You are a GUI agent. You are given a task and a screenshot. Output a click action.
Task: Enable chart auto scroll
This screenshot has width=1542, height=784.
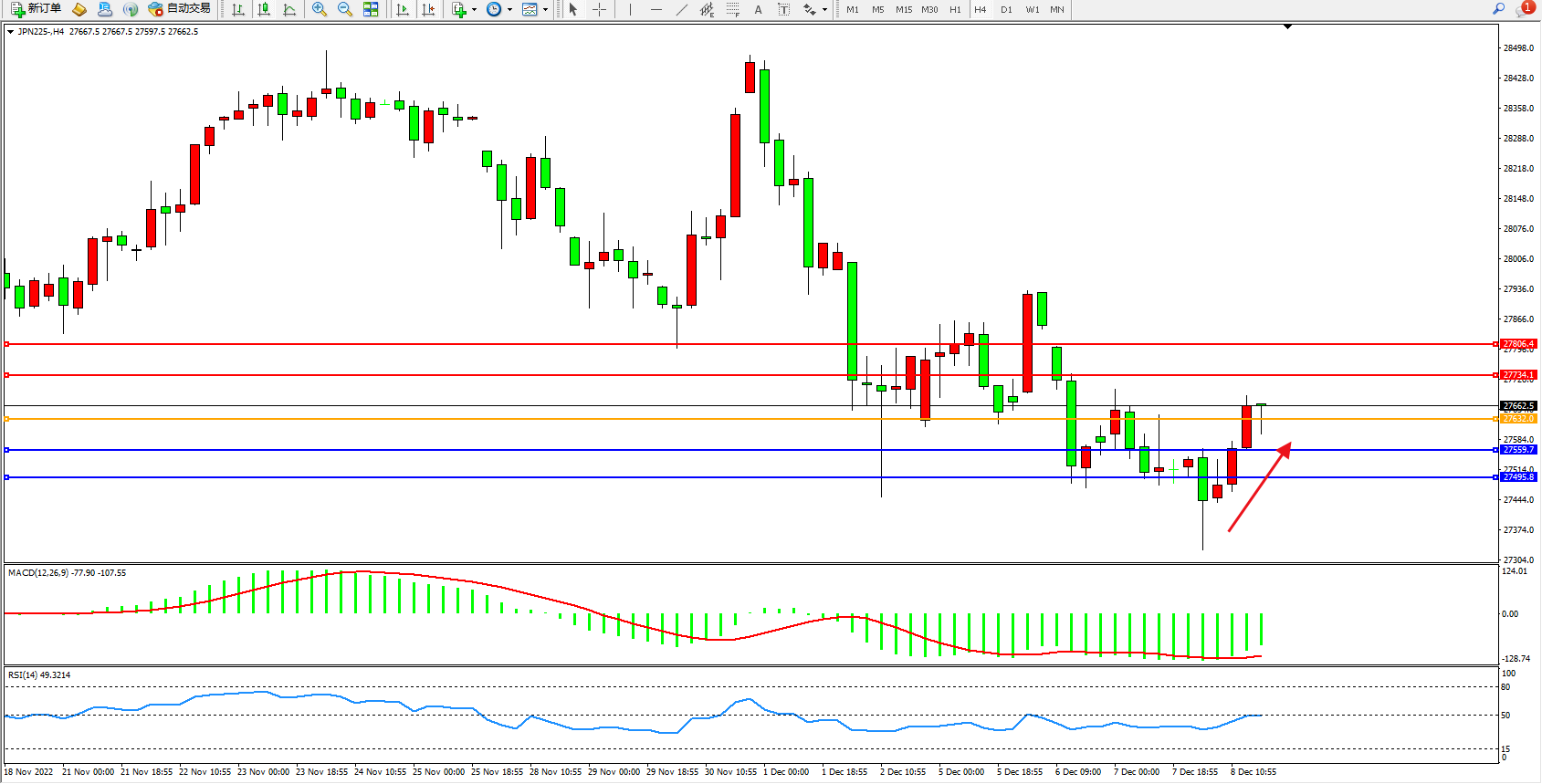click(x=403, y=9)
